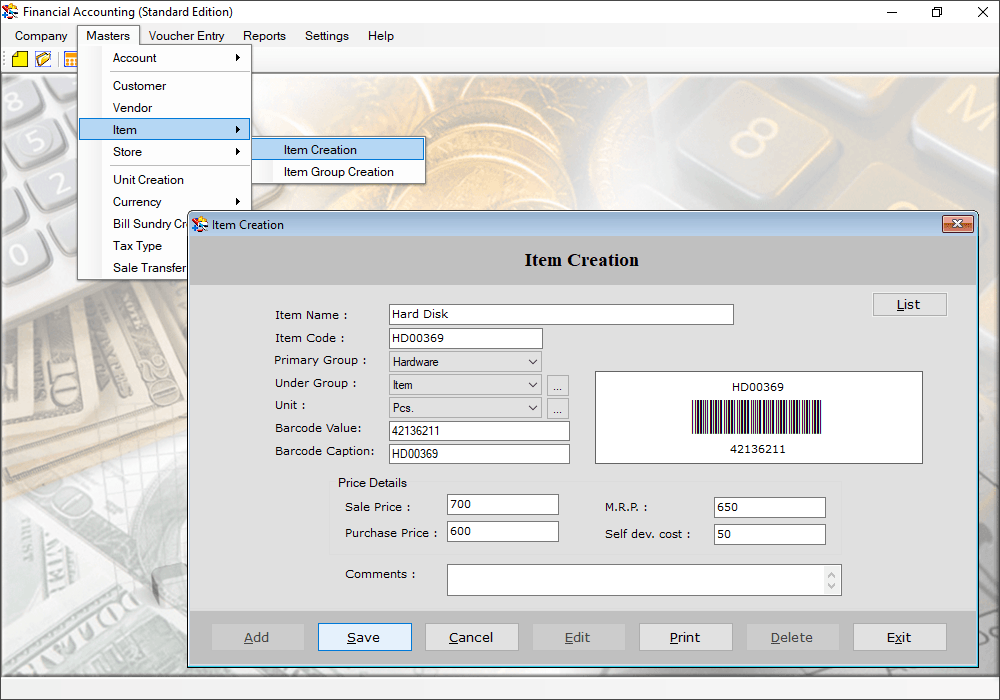Open the Help menu
Viewport: 1000px width, 700px height.
(381, 36)
